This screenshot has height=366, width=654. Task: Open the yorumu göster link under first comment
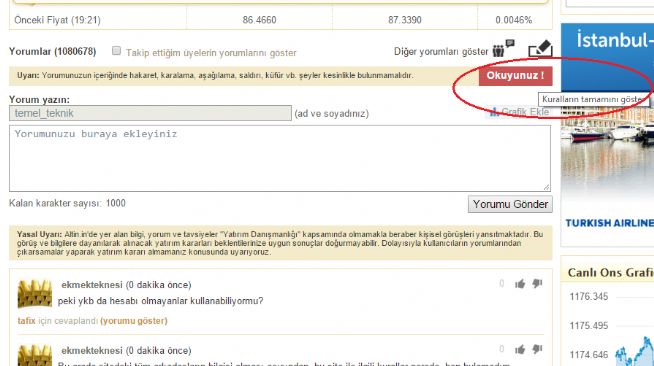(134, 321)
